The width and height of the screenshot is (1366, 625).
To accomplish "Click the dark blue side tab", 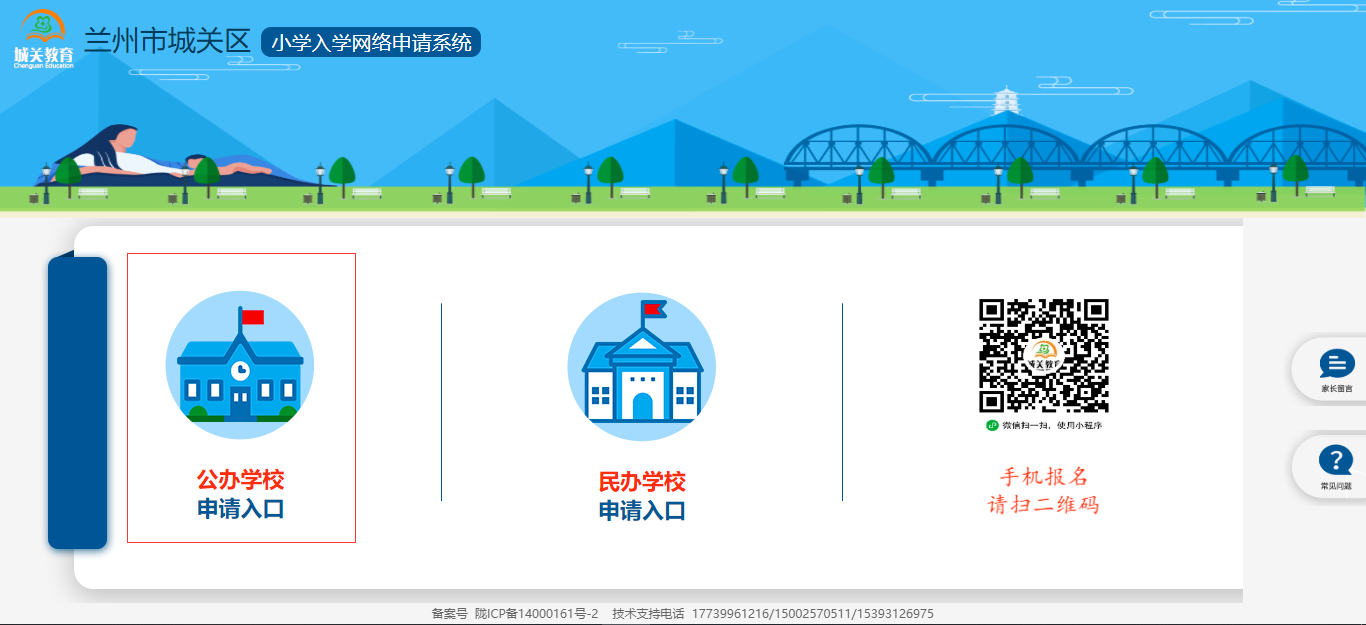I will [77, 402].
